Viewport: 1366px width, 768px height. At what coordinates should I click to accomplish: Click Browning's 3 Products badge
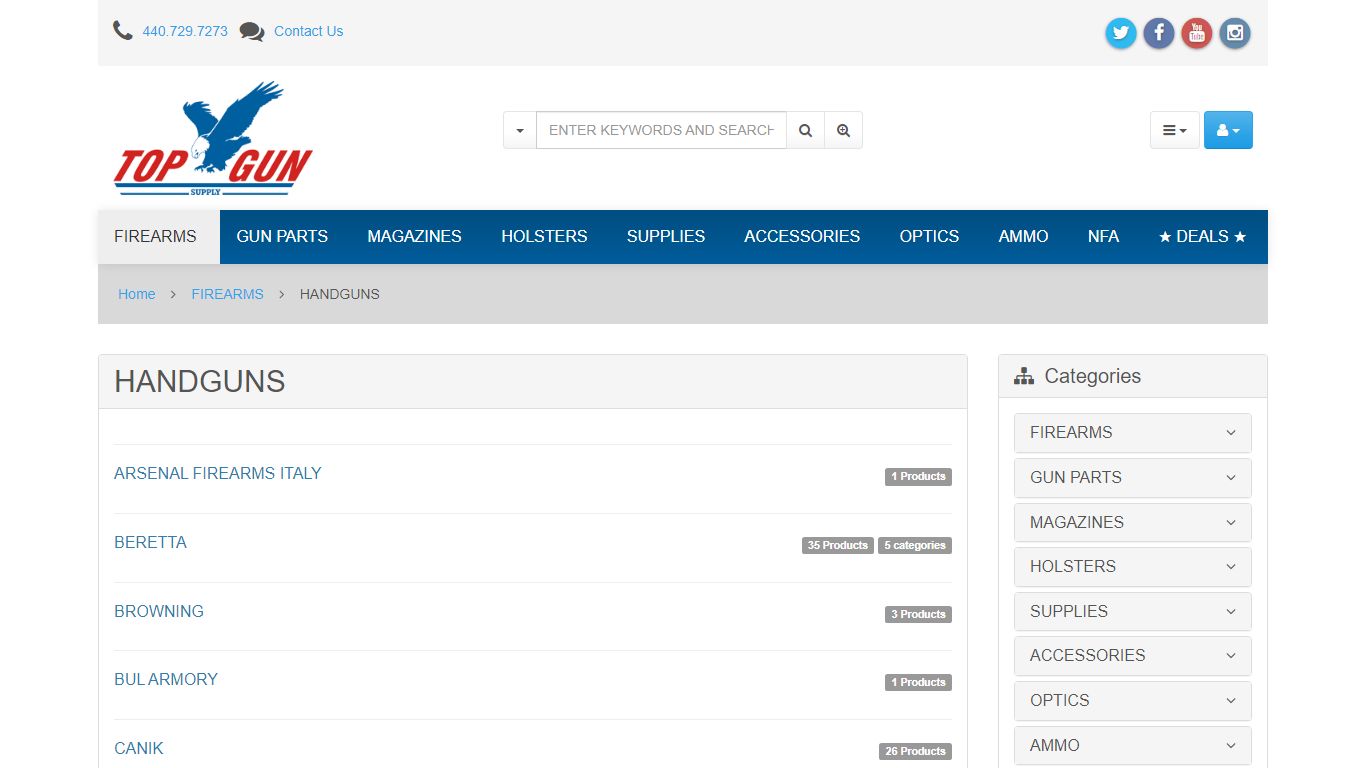point(918,615)
